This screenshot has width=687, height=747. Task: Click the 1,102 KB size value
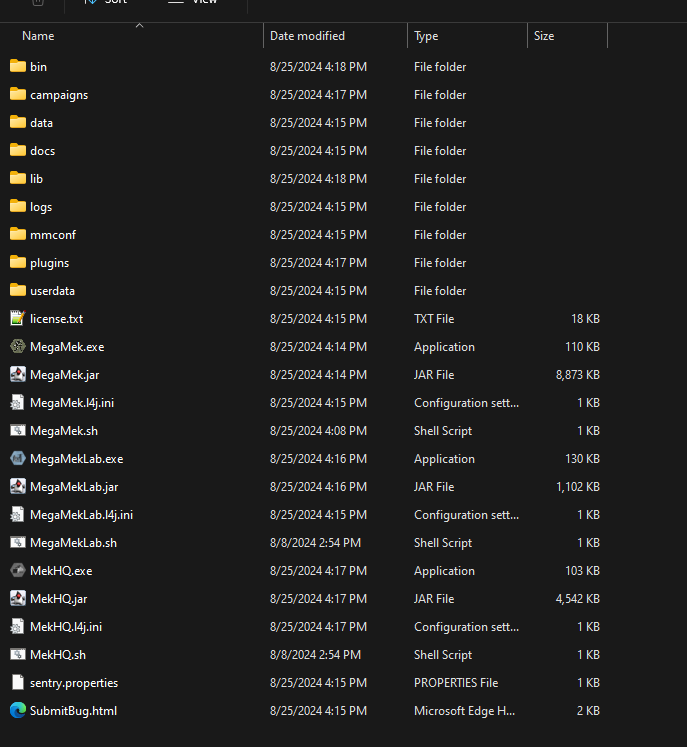[578, 487]
